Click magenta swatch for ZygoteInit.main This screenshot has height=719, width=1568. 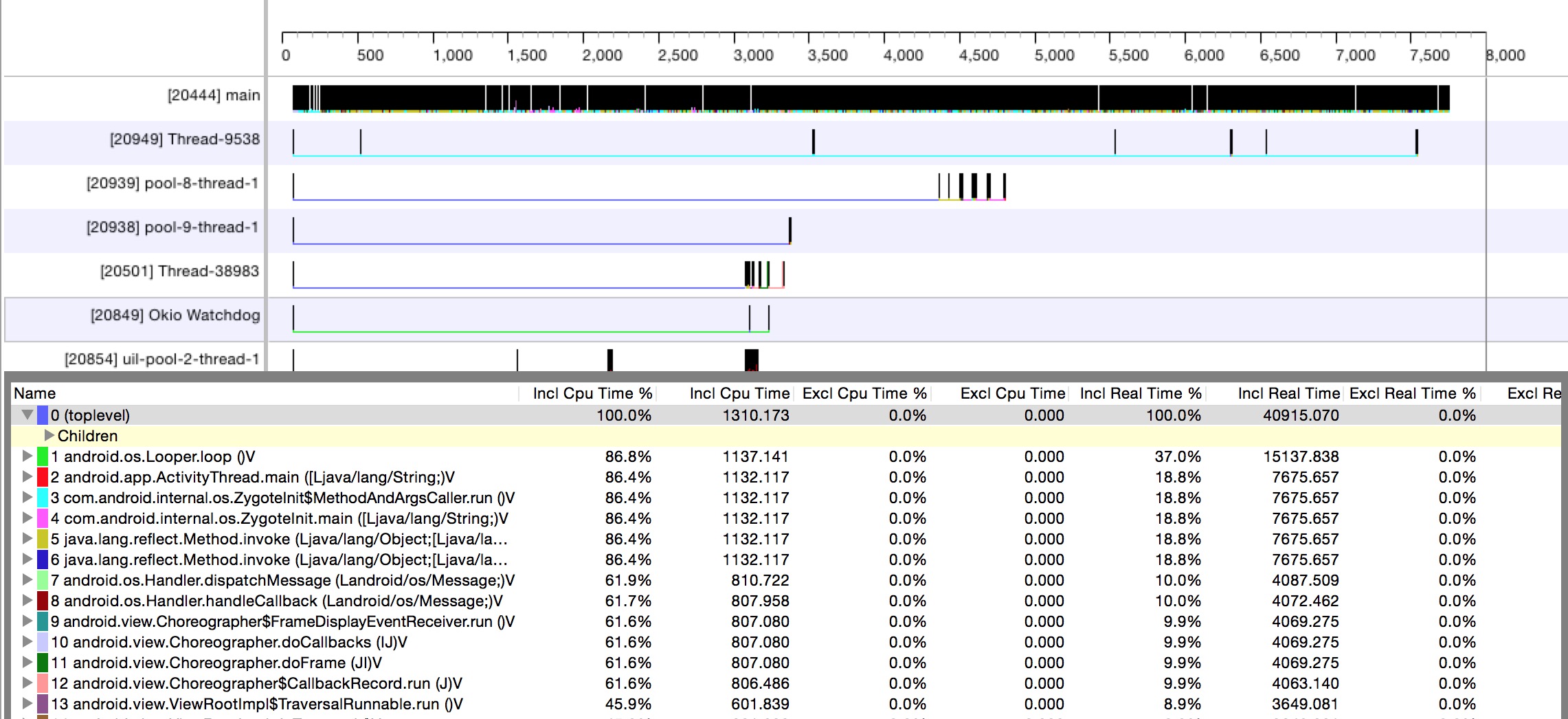[x=43, y=518]
